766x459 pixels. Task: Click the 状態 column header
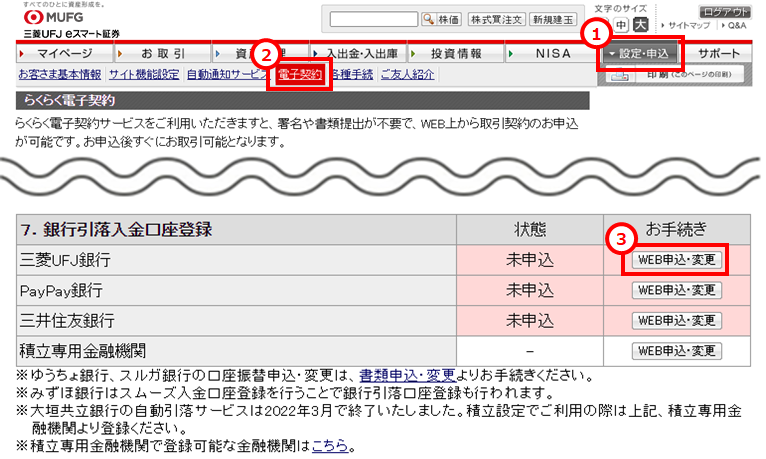[530, 229]
